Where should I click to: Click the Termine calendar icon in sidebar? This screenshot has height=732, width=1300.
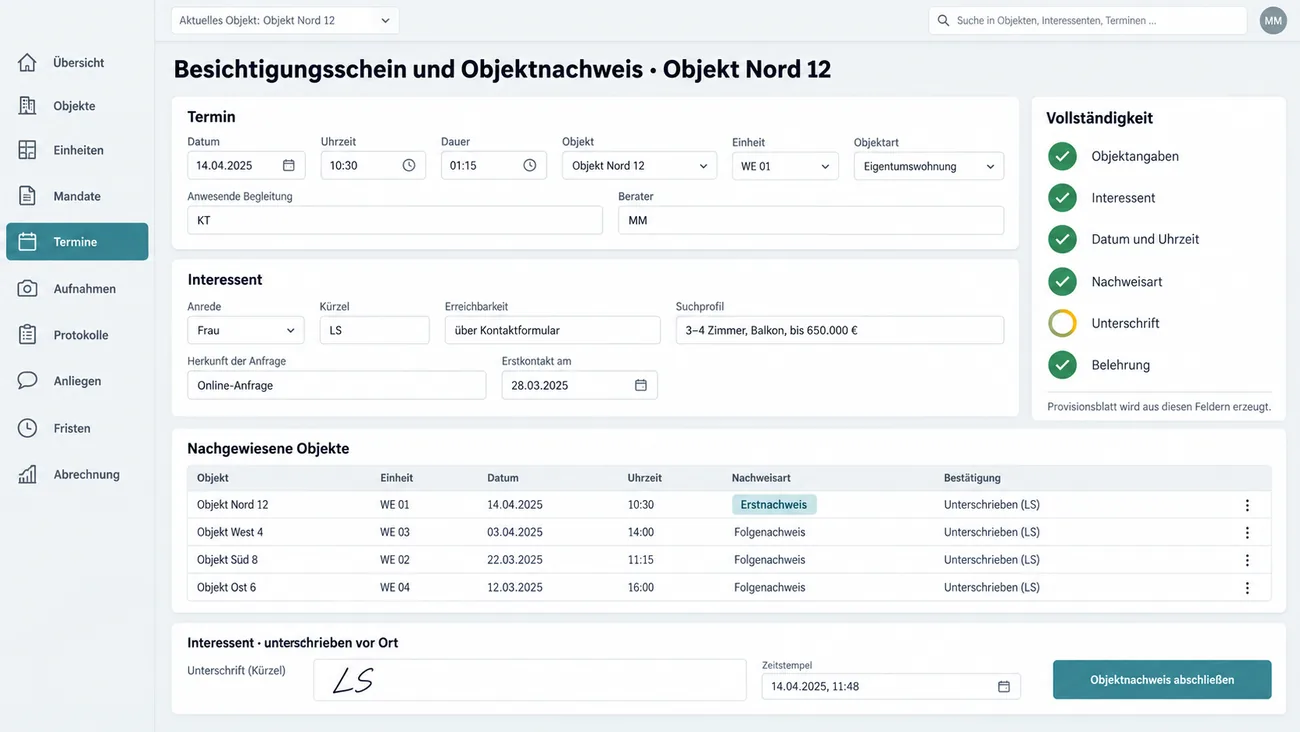(28, 242)
